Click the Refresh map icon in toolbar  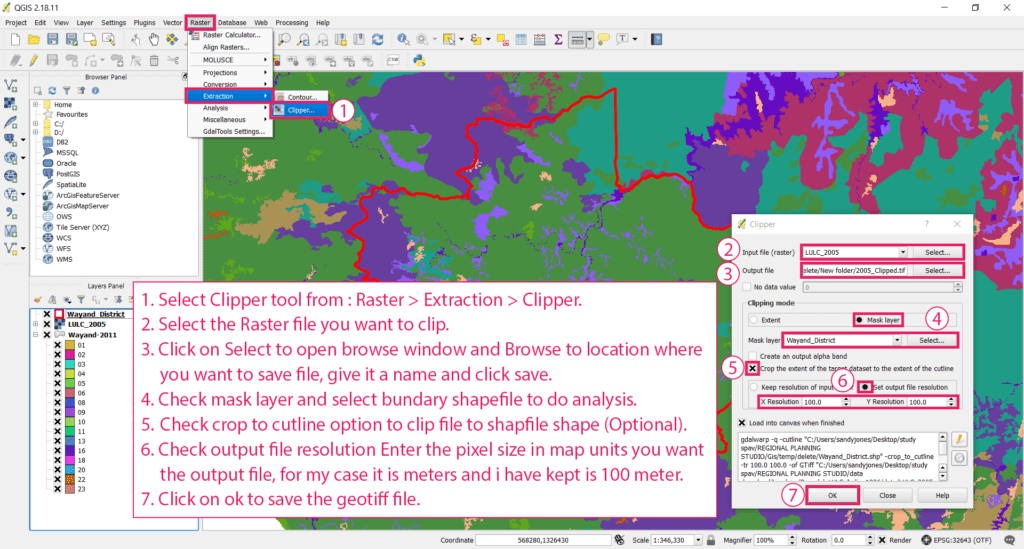(x=377, y=40)
